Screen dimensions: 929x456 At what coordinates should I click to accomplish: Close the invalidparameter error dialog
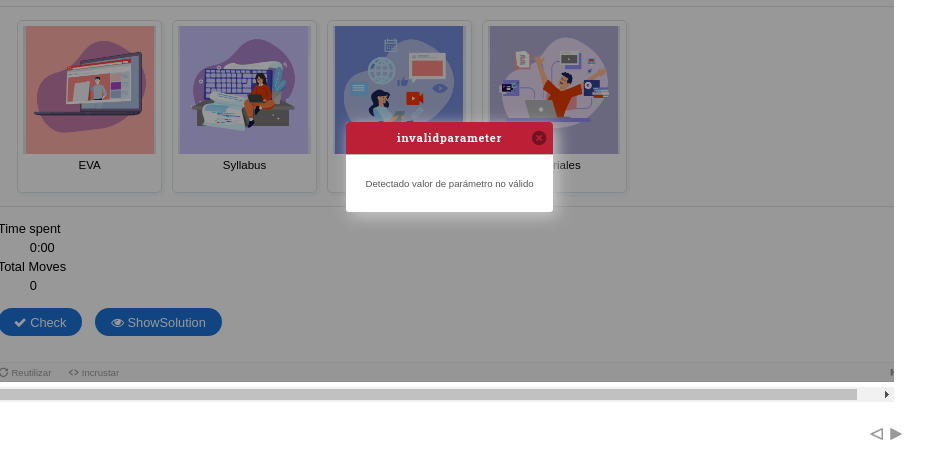pyautogui.click(x=539, y=138)
